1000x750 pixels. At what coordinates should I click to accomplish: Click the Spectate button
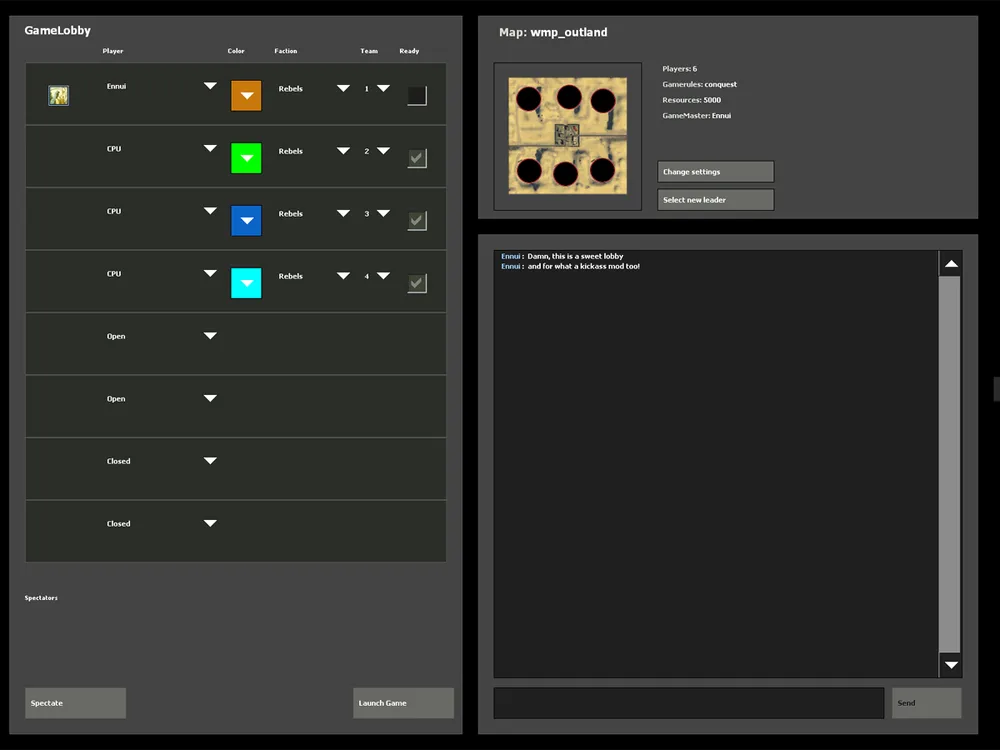pos(75,703)
